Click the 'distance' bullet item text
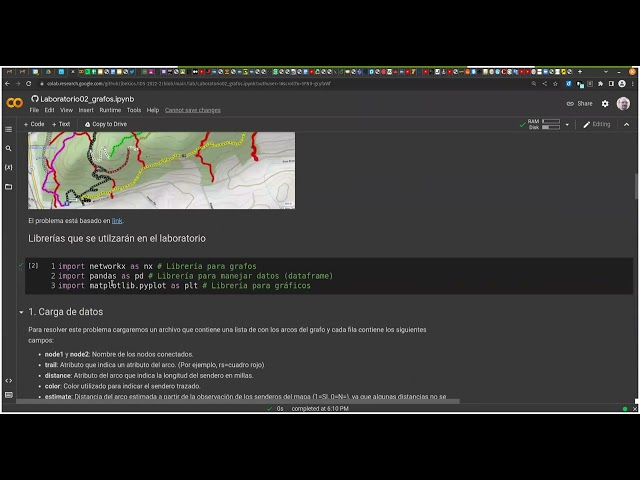The image size is (640, 480). coord(149,376)
